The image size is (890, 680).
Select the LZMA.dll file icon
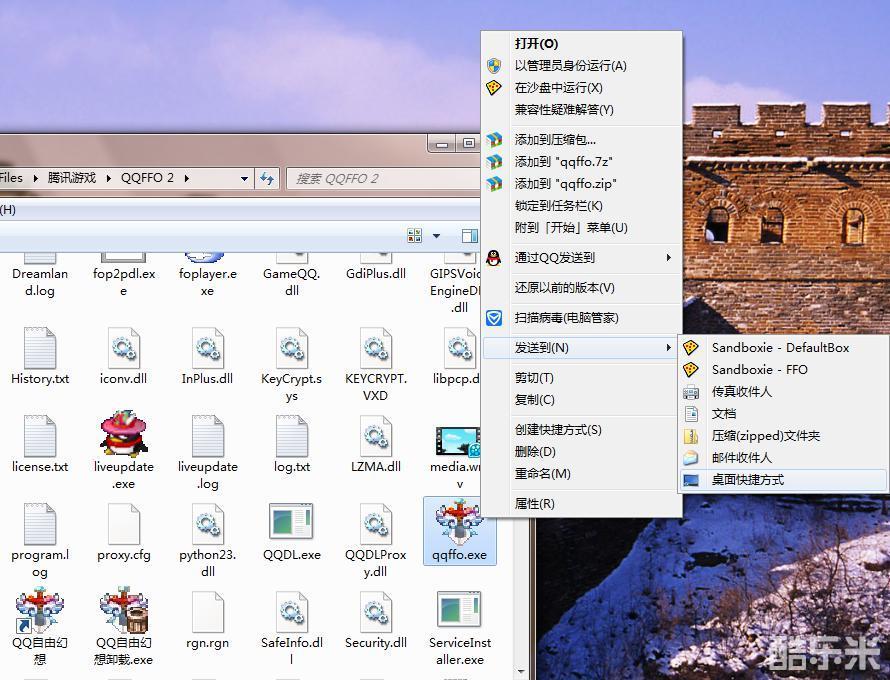point(376,436)
